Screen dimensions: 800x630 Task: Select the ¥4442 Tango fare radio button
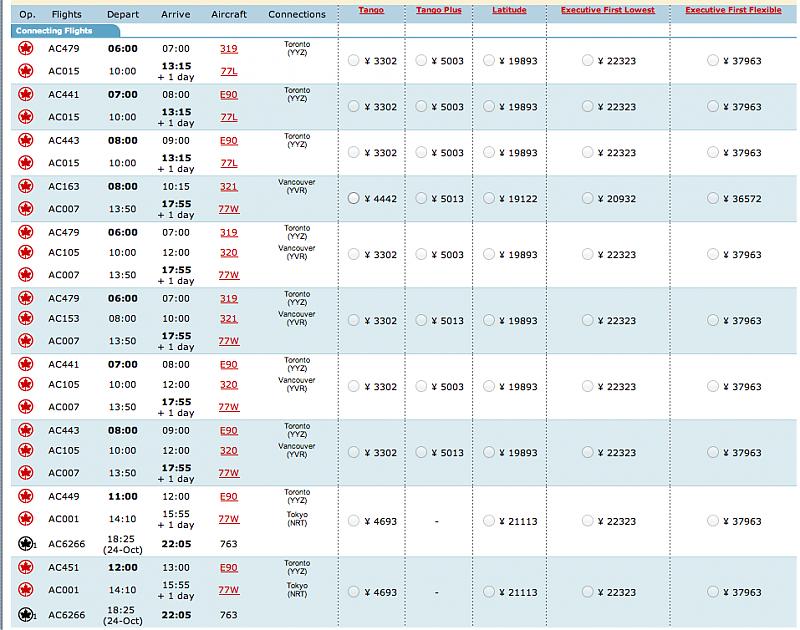[x=354, y=198]
